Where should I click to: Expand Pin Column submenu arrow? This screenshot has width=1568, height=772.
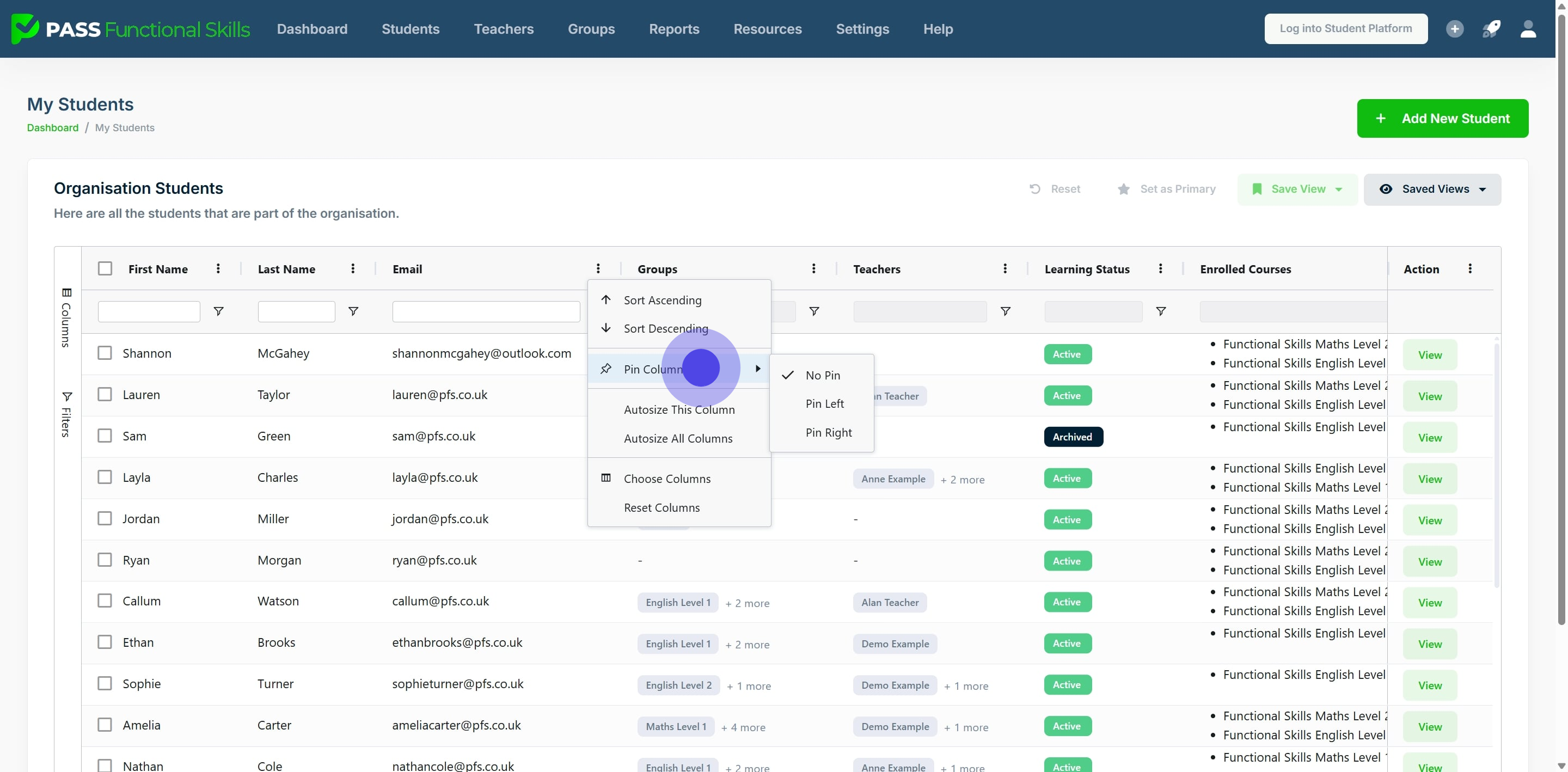point(758,369)
